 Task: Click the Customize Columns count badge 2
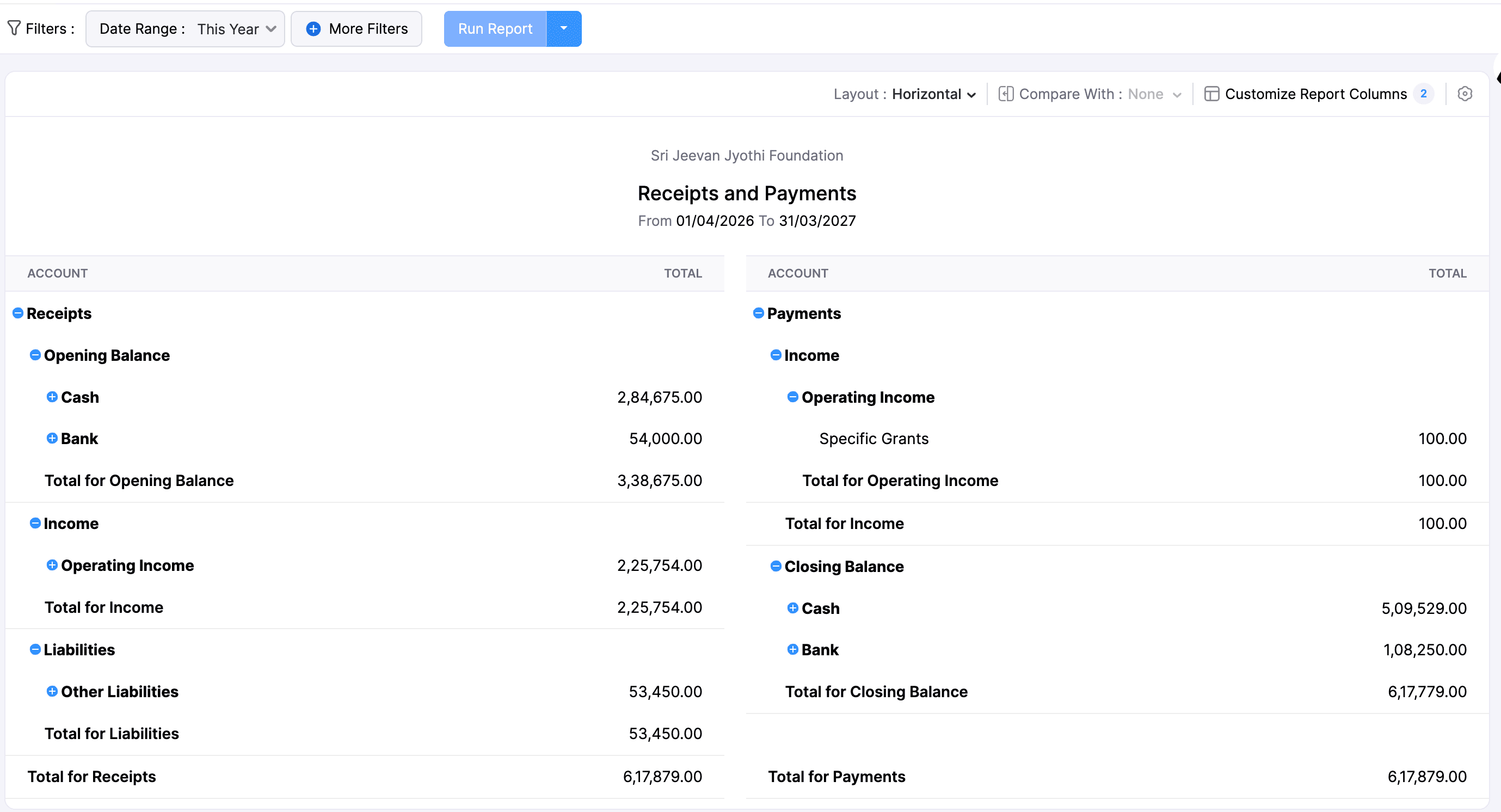(1424, 94)
